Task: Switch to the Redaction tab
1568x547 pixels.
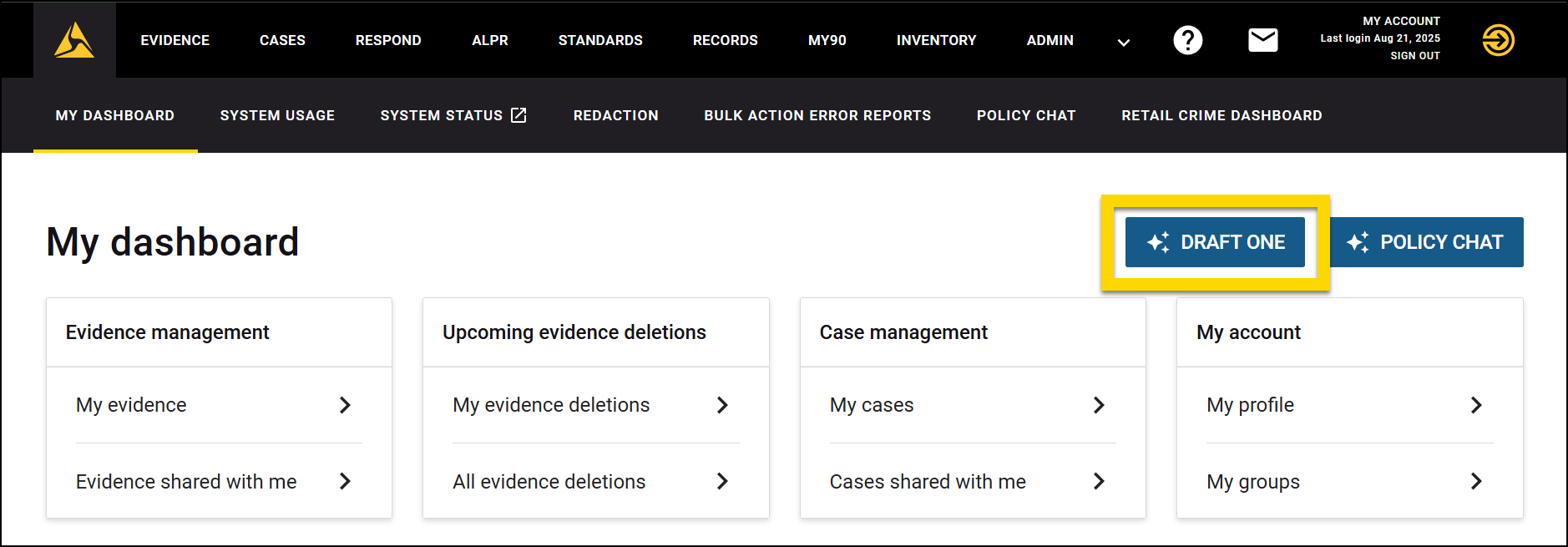Action: [615, 115]
